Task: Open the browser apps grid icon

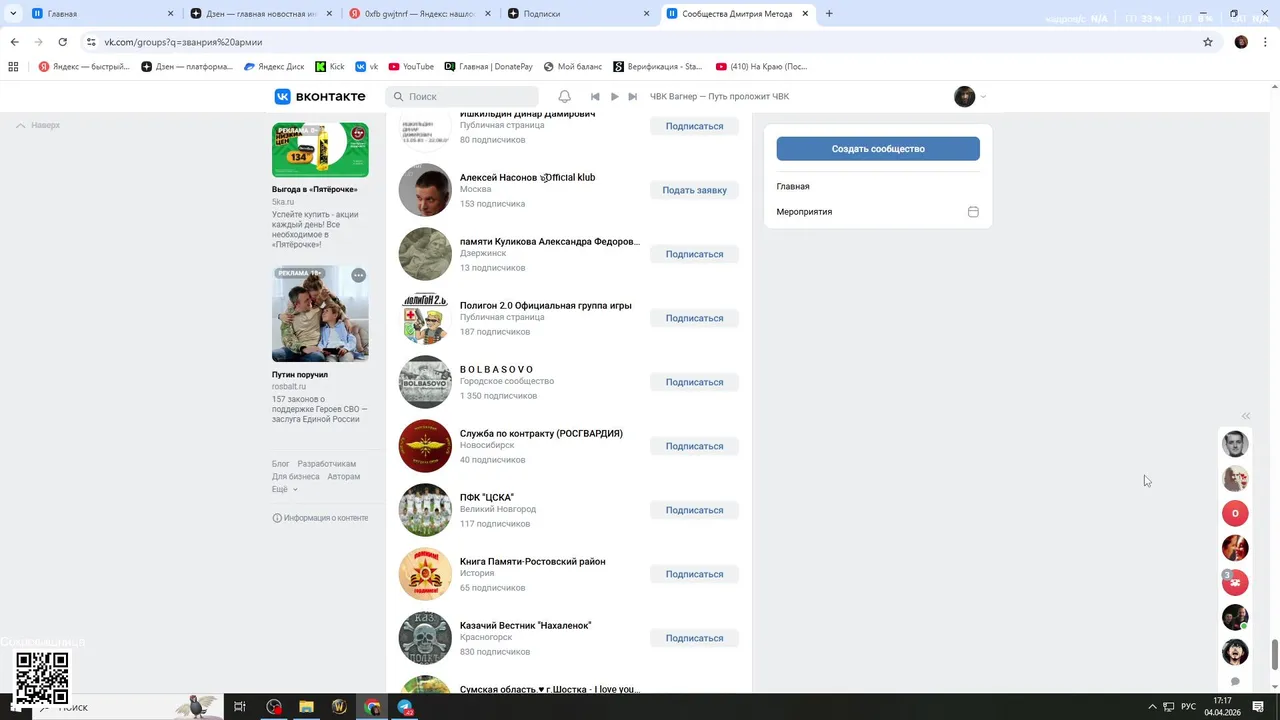Action: [13, 67]
